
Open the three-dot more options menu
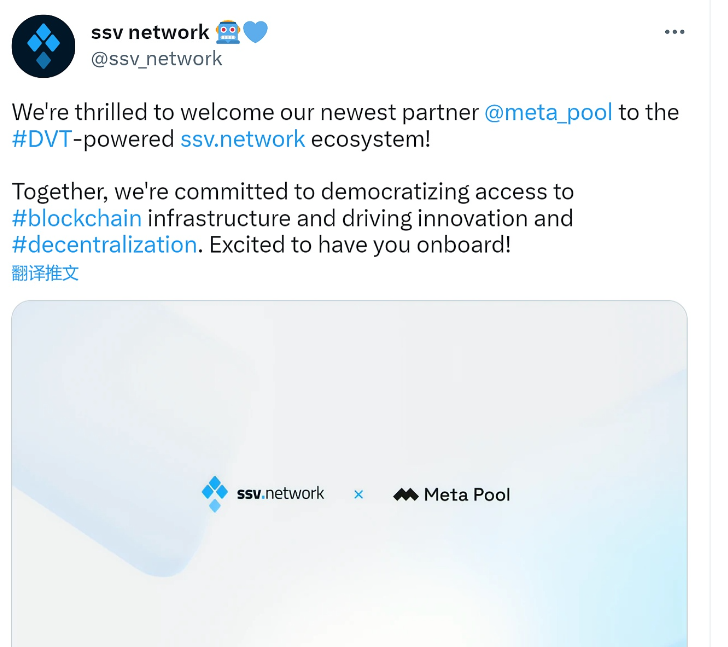pyautogui.click(x=674, y=32)
